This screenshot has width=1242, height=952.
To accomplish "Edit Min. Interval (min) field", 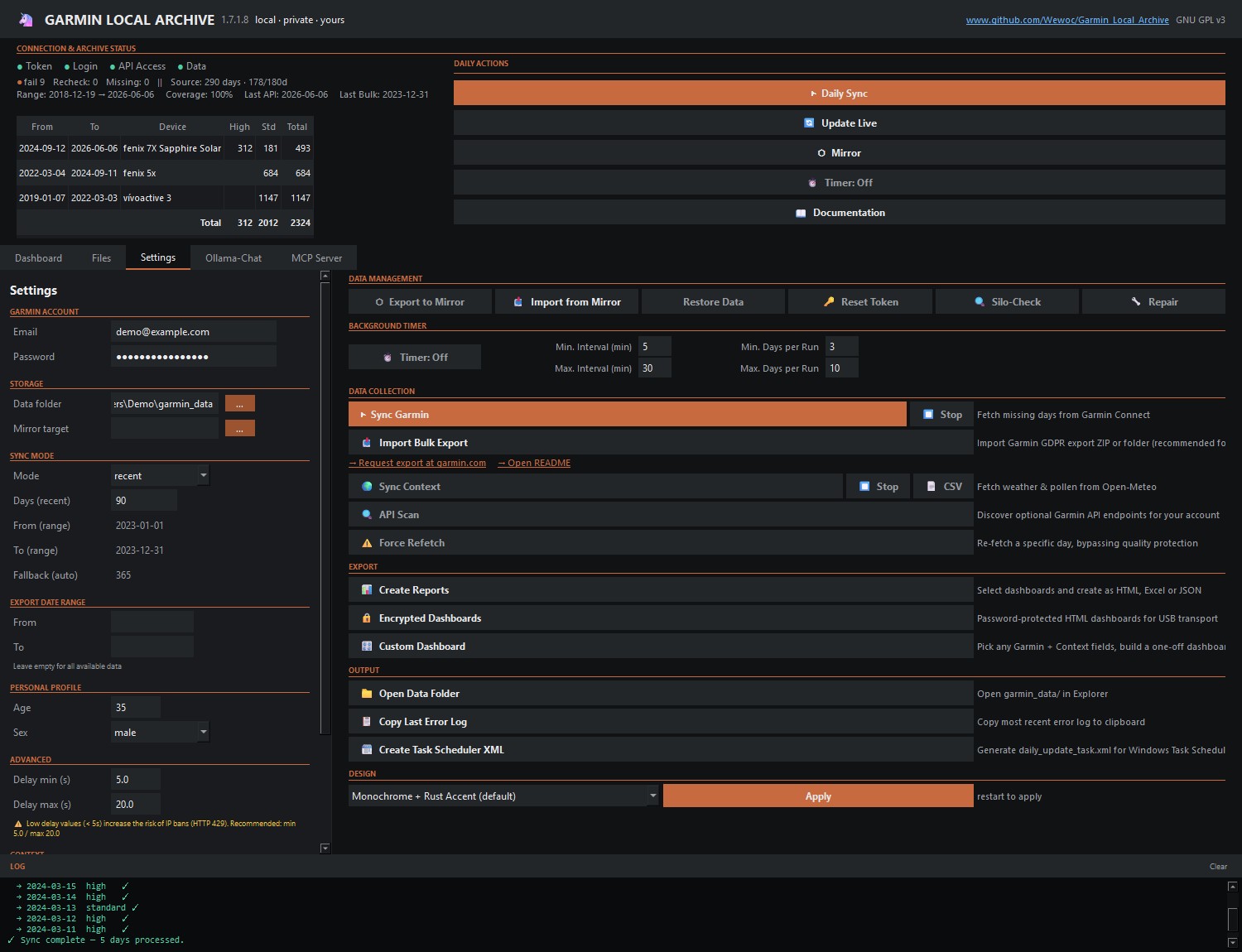I will pyautogui.click(x=654, y=346).
